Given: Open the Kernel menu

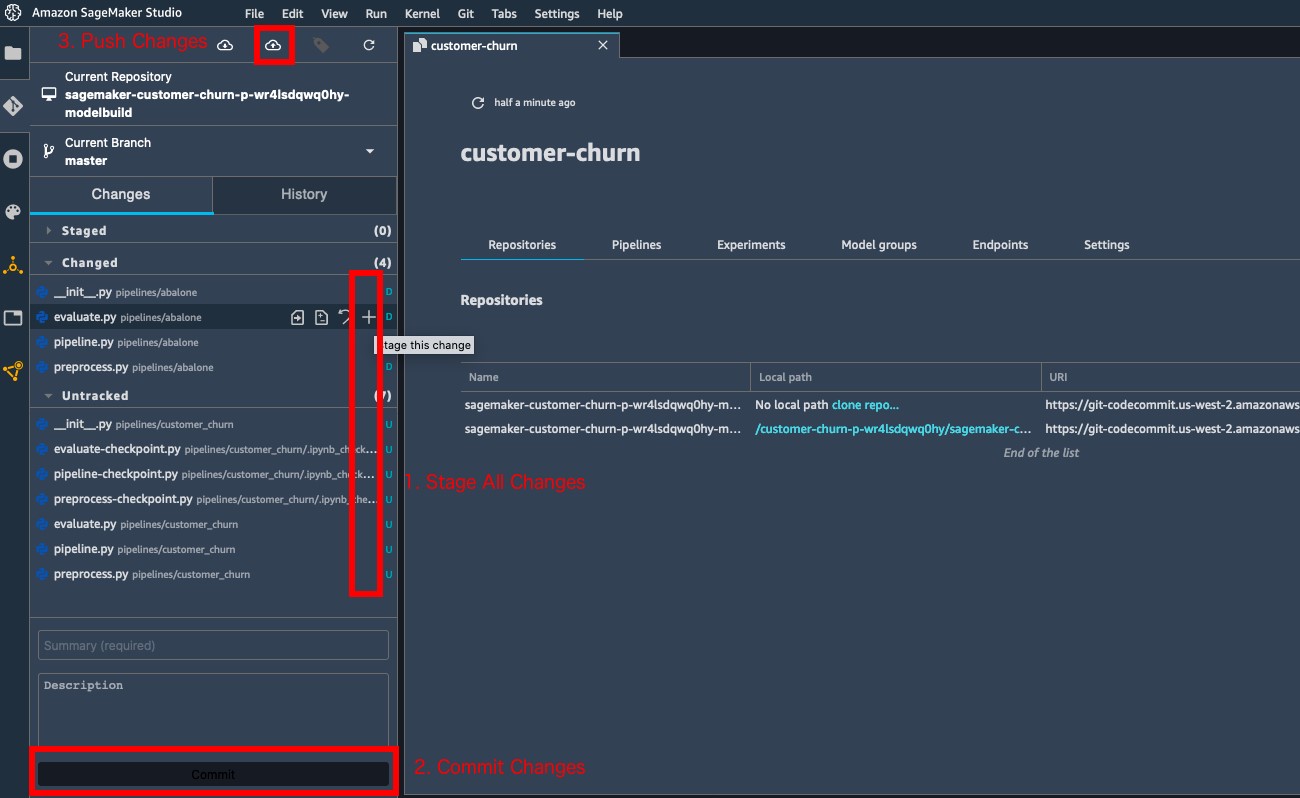Looking at the screenshot, I should 422,14.
